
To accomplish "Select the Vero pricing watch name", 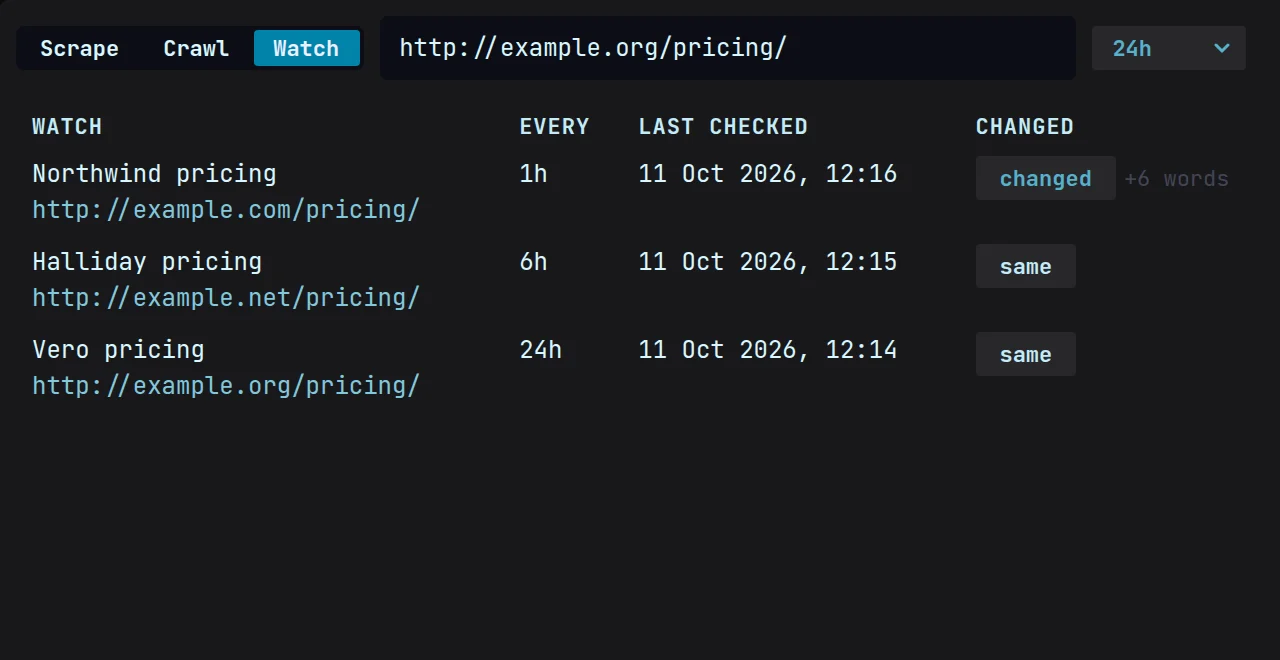I will tap(118, 350).
